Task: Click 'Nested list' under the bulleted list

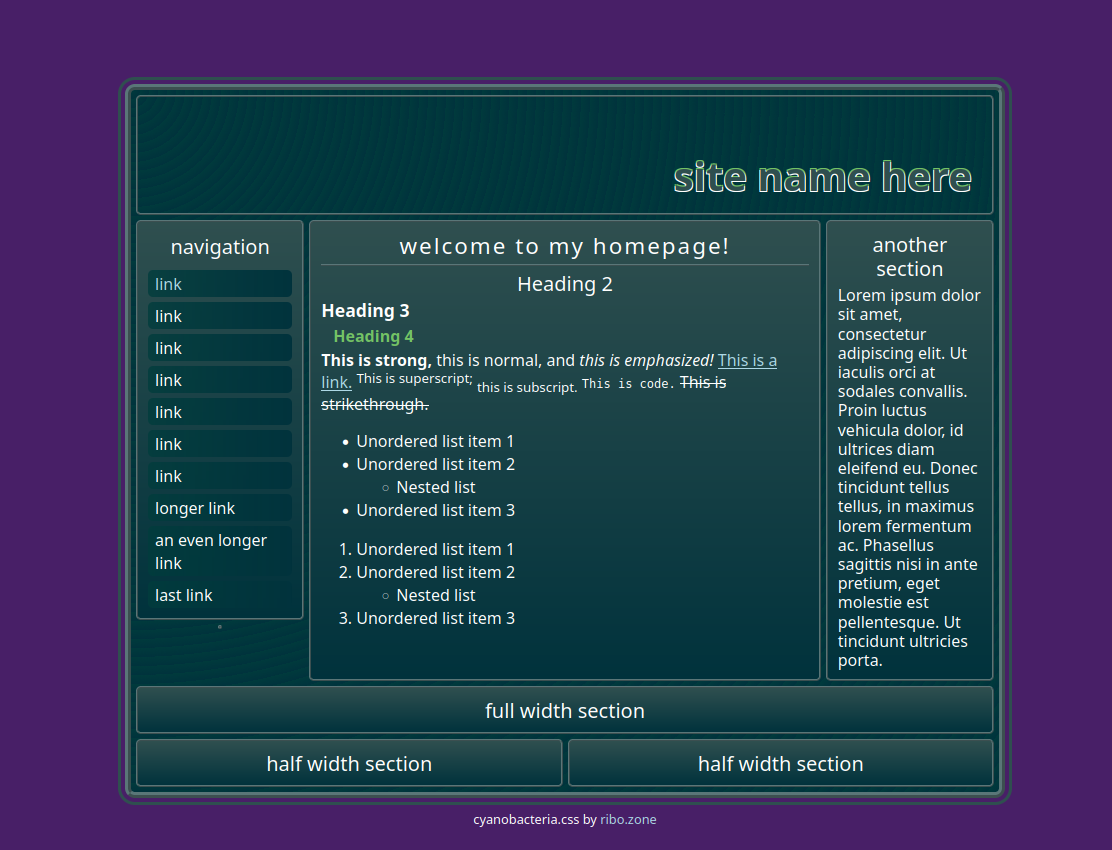Action: pyautogui.click(x=435, y=487)
